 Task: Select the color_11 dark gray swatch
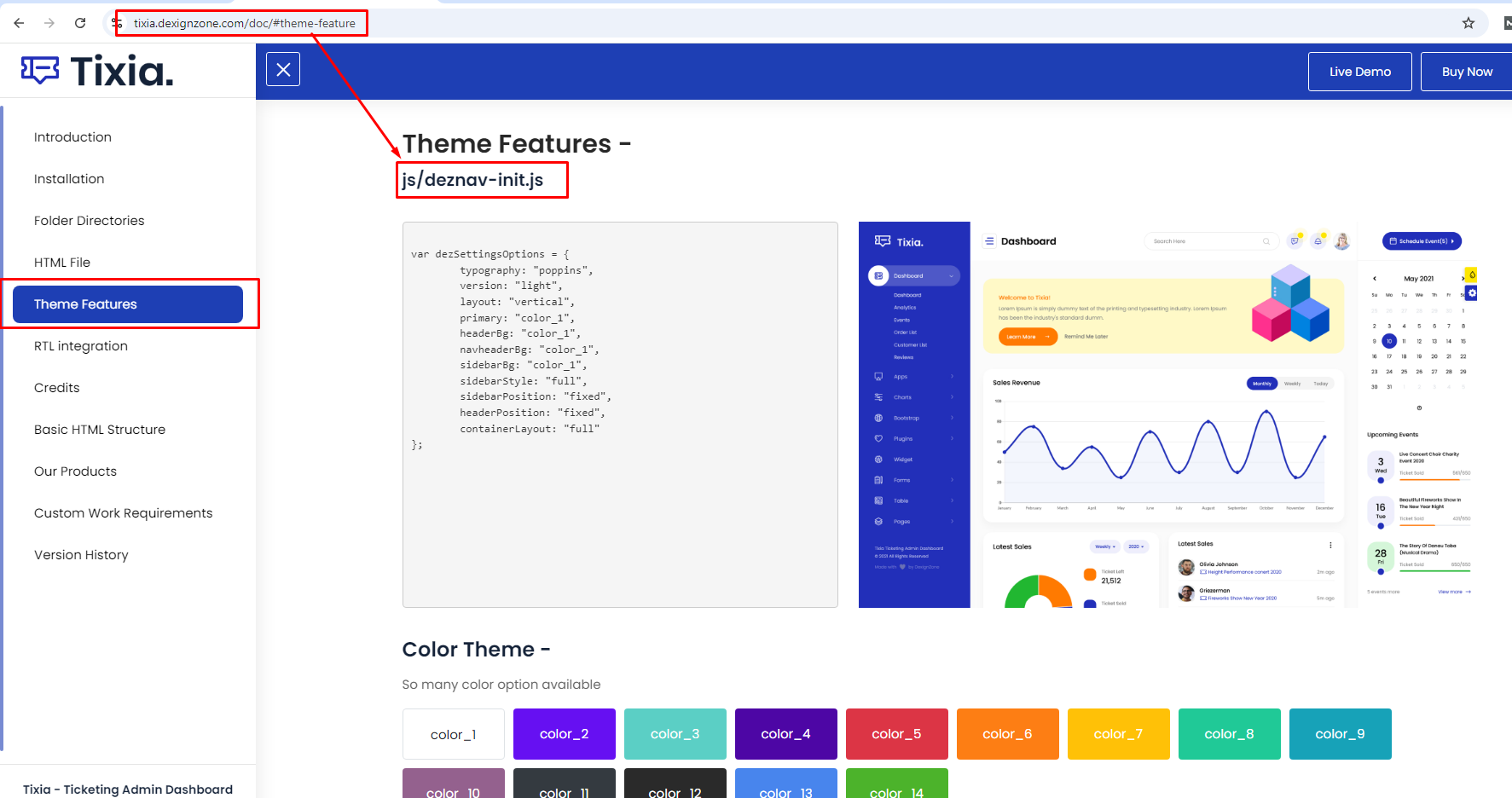[x=565, y=784]
